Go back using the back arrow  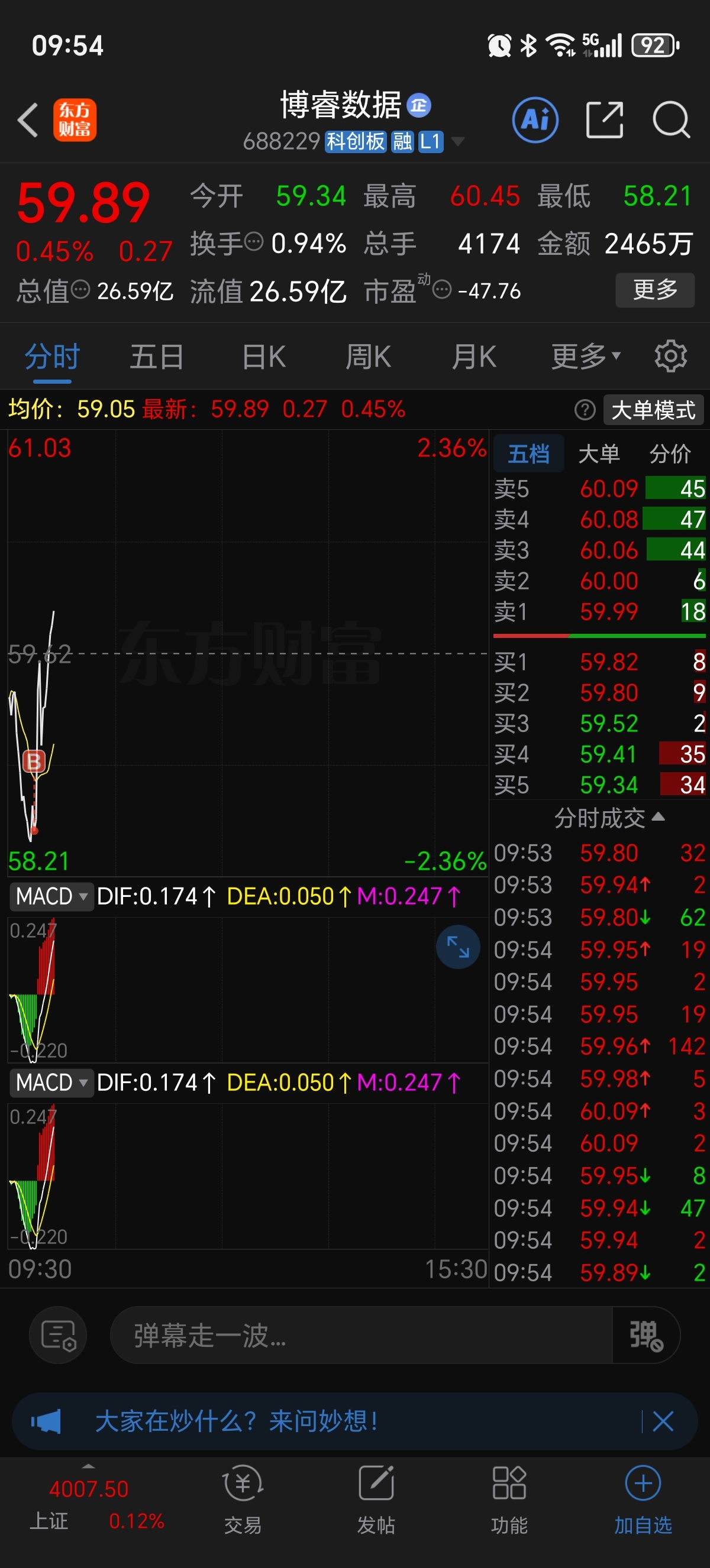(28, 119)
